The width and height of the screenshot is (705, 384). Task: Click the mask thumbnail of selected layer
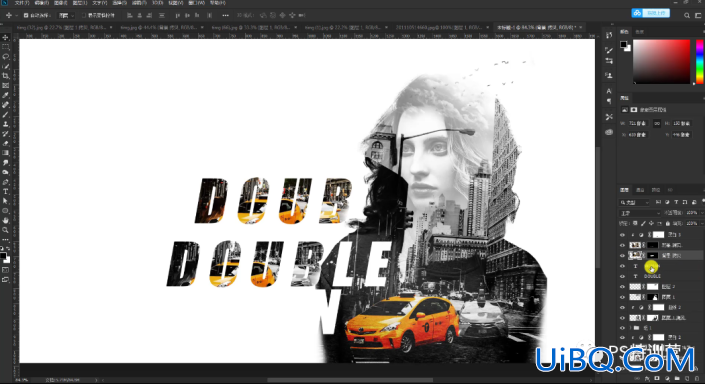click(652, 255)
